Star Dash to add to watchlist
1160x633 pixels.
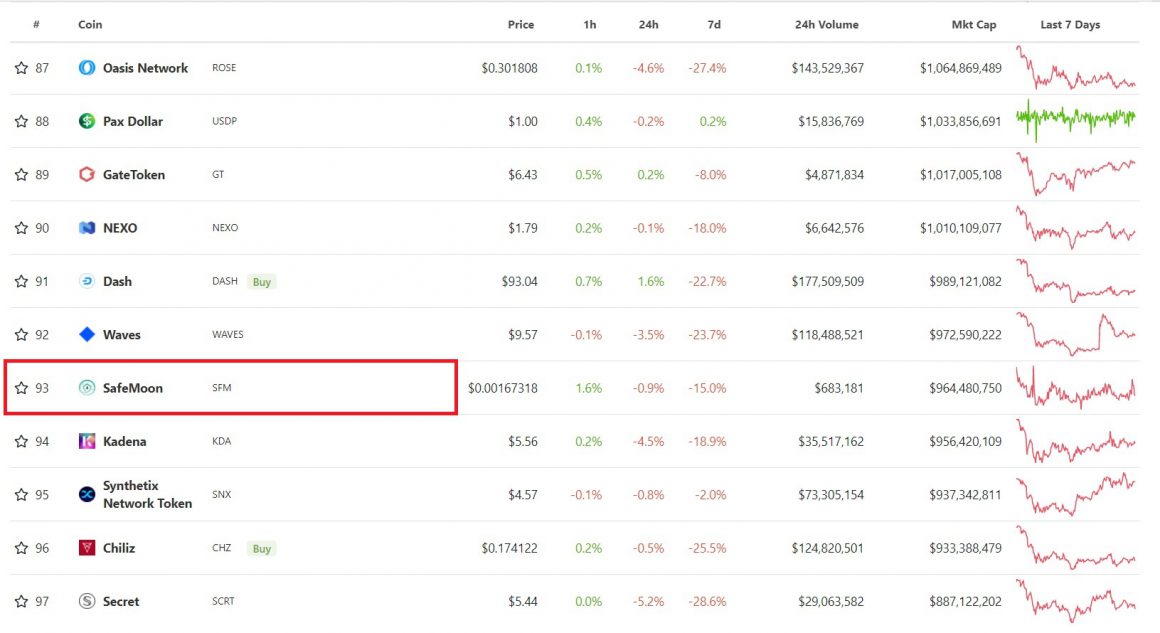click(20, 281)
